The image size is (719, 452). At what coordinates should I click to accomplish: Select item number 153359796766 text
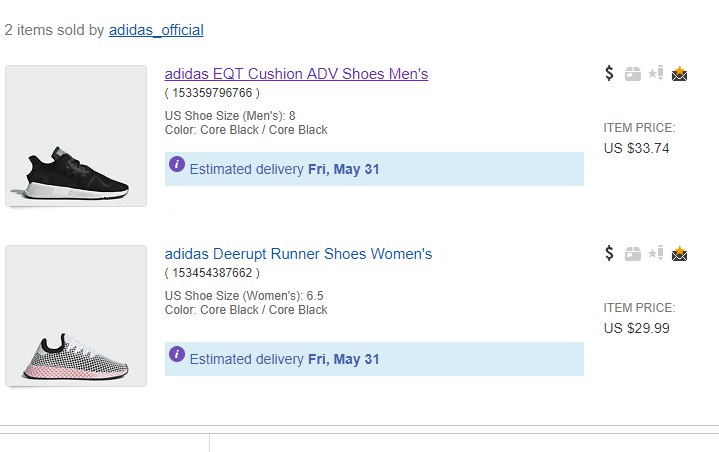(212, 93)
